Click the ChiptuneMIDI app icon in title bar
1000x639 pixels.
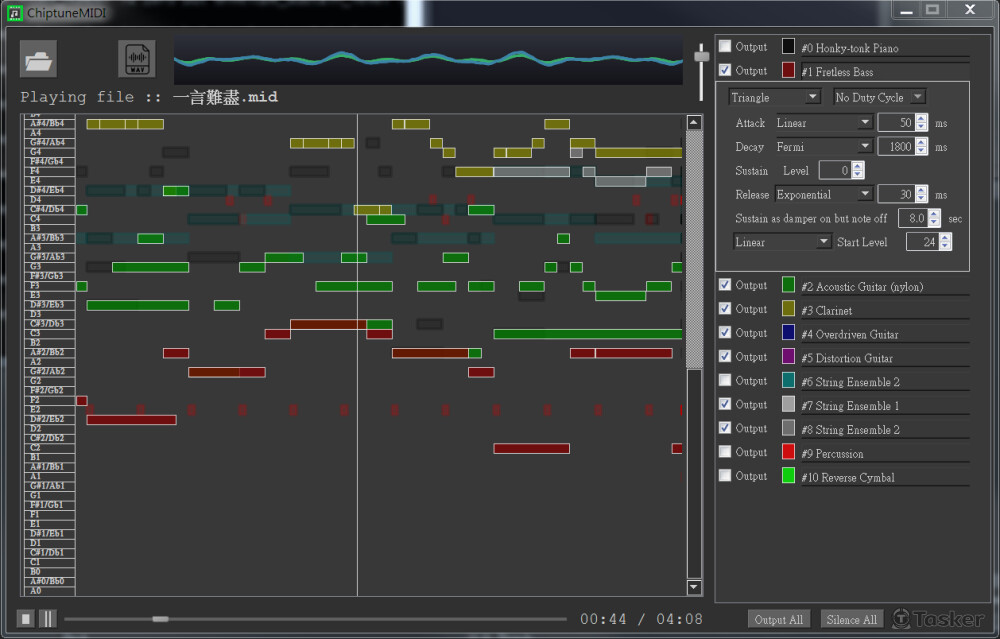[x=15, y=13]
